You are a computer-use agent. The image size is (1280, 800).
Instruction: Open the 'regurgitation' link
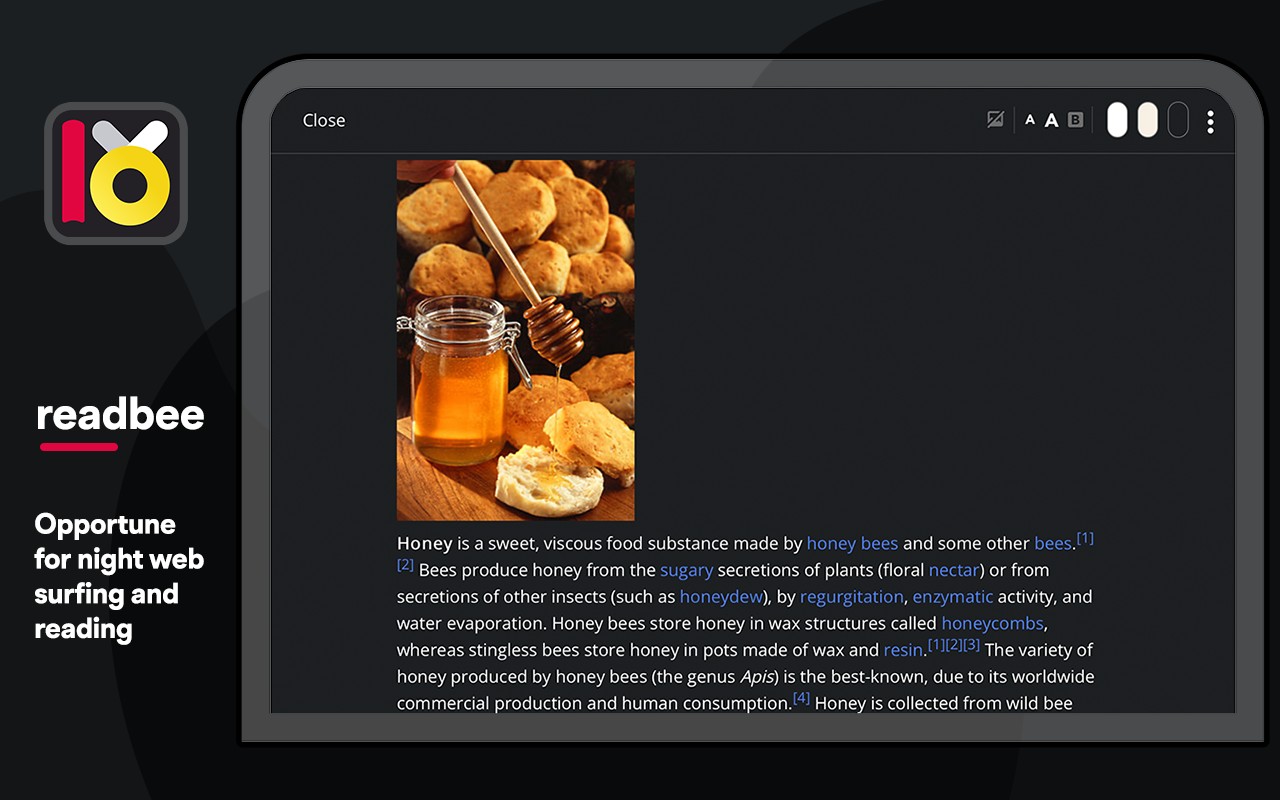[x=851, y=597]
